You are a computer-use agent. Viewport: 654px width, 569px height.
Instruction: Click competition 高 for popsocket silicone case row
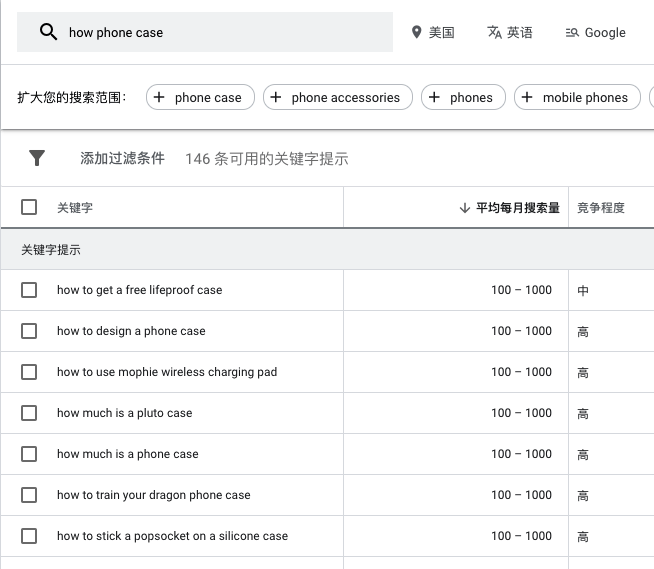(x=583, y=536)
